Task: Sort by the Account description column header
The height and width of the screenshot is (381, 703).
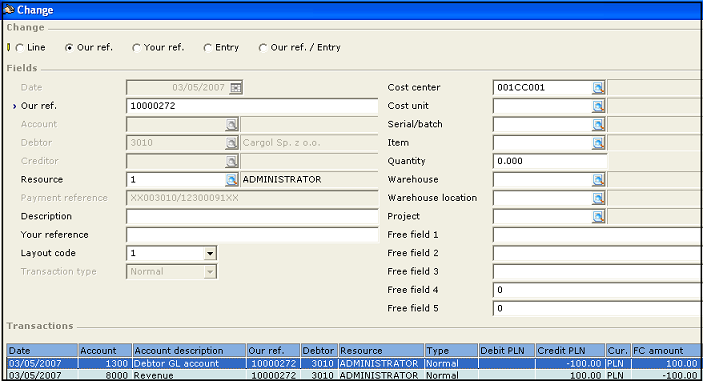Action: click(x=189, y=350)
